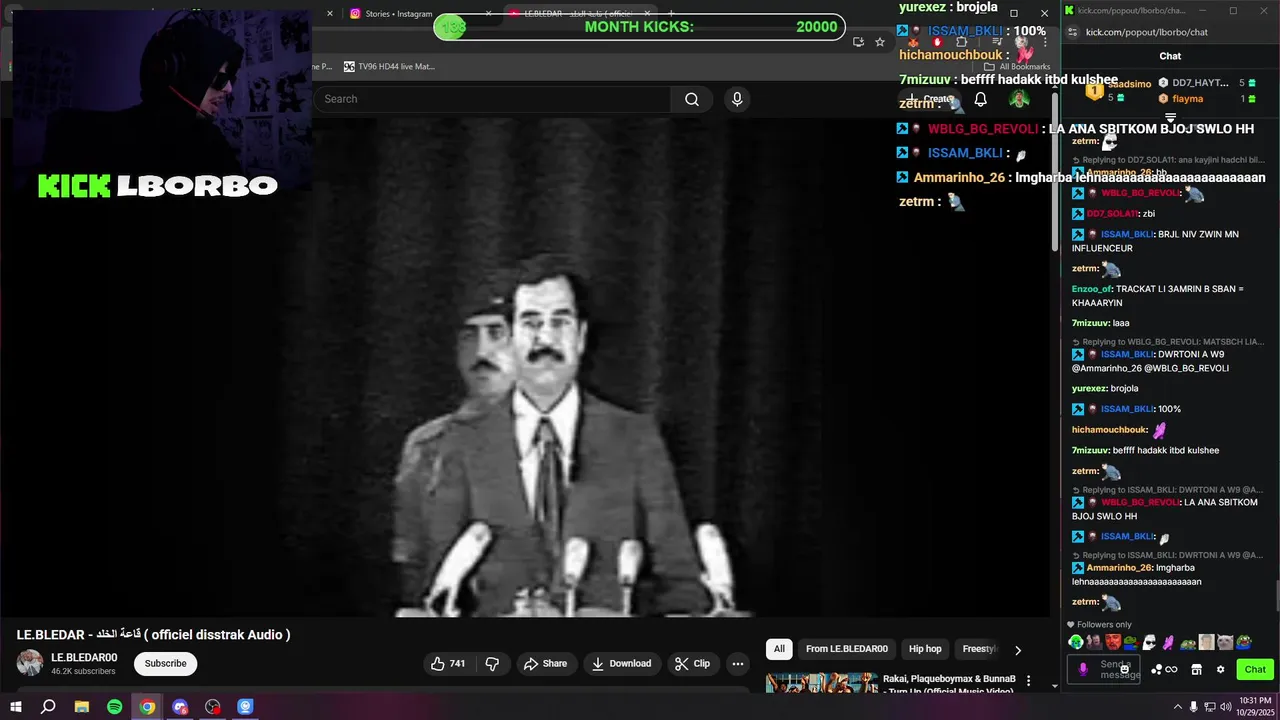
Task: Click the infinity icon in chat bar
Action: (x=1171, y=669)
